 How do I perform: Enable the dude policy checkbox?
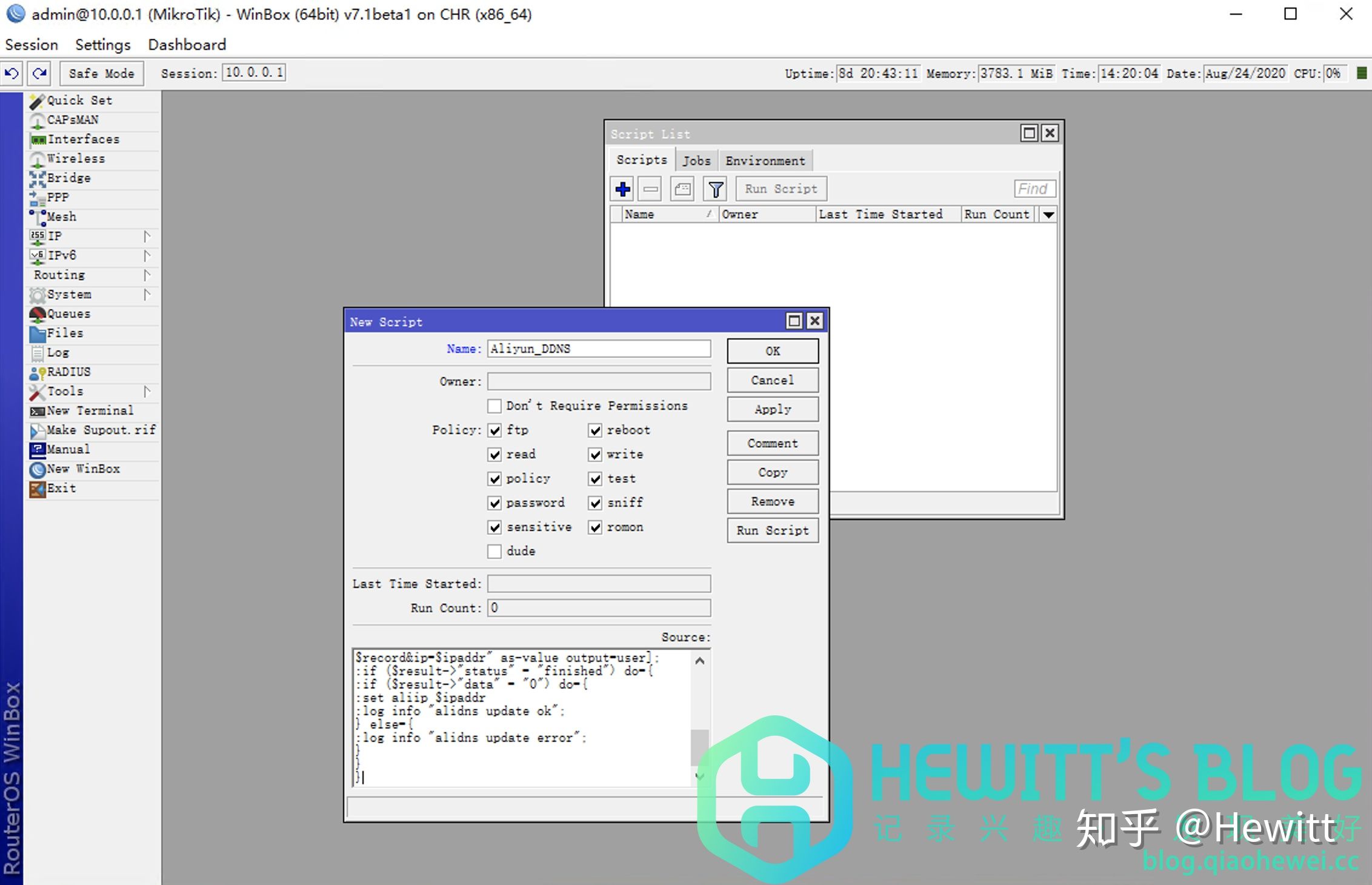pyautogui.click(x=495, y=552)
